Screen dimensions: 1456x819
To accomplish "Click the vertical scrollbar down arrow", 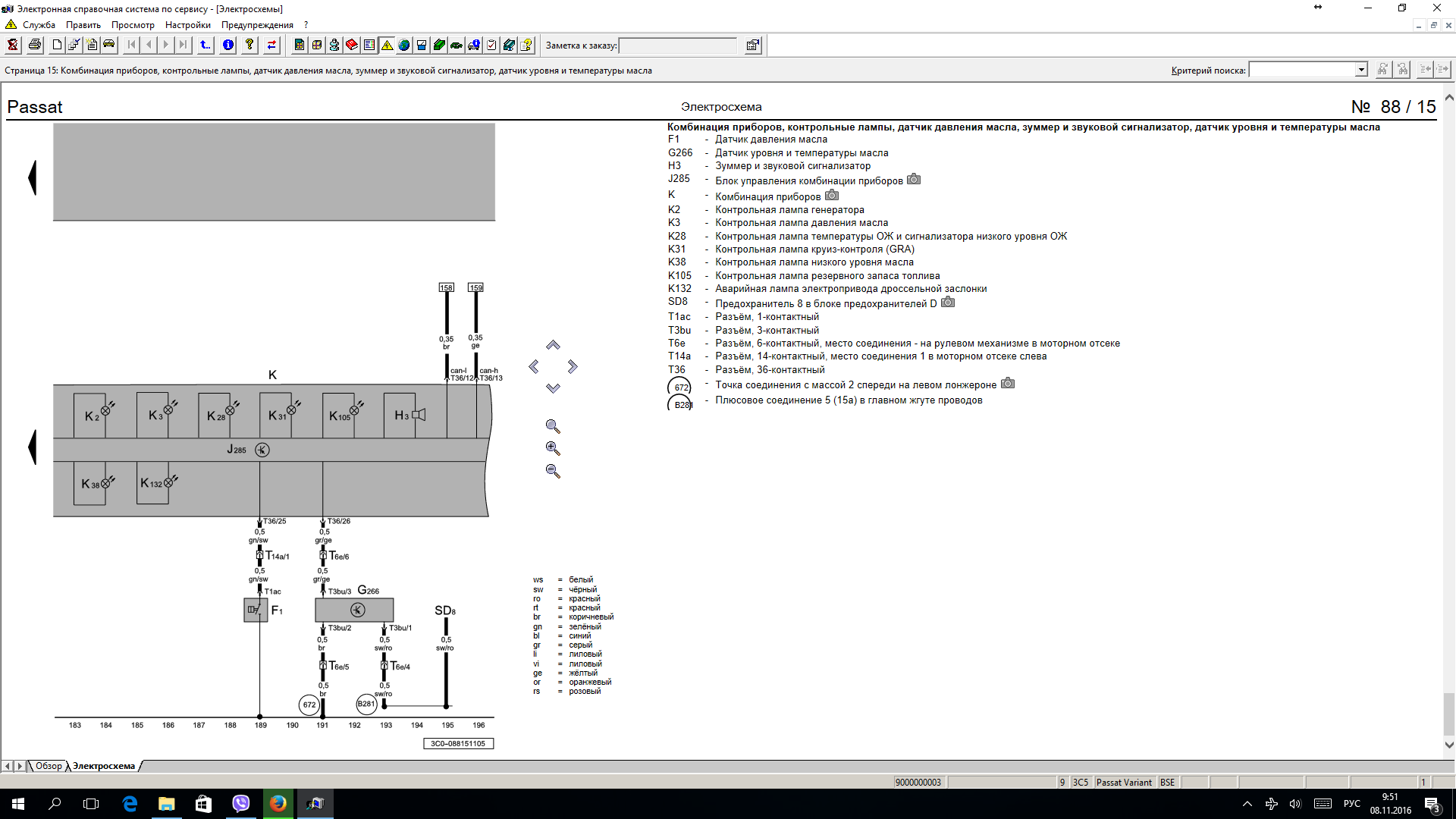I will [1449, 745].
